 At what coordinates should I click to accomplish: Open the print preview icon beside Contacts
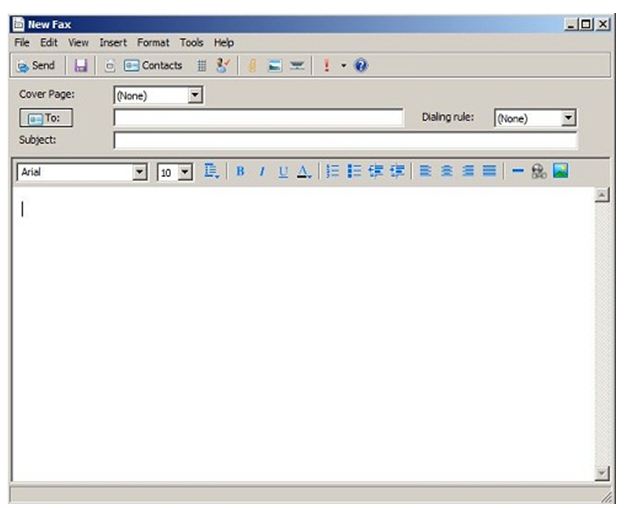coord(110,65)
